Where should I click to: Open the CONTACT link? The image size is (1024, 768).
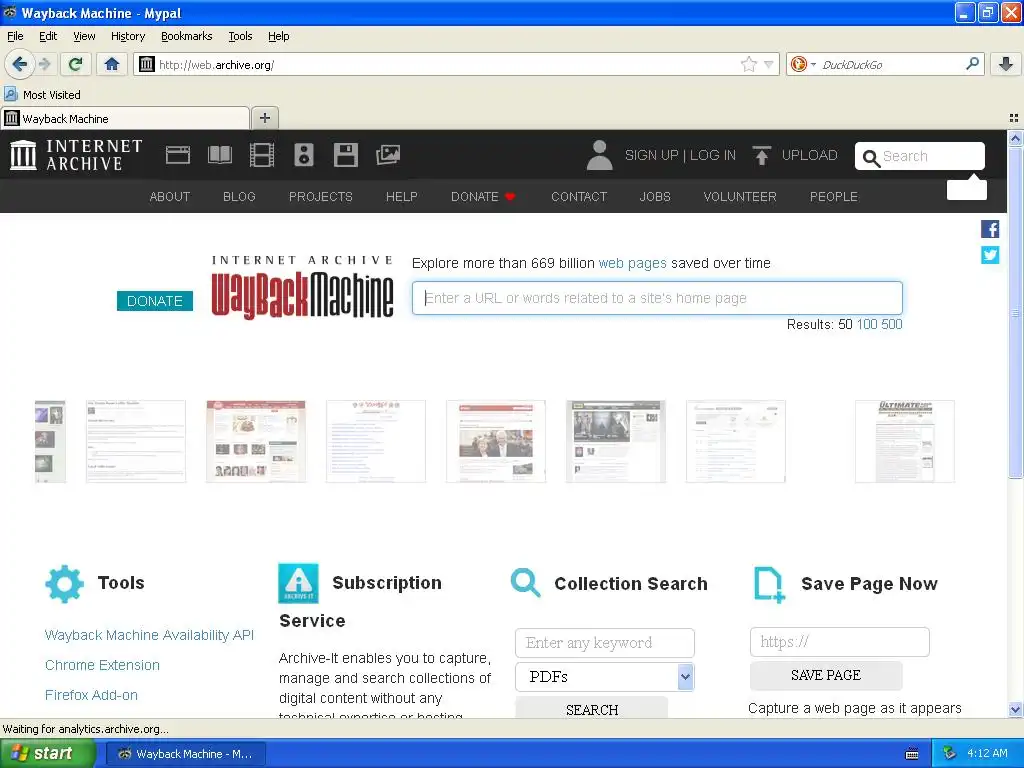(579, 197)
